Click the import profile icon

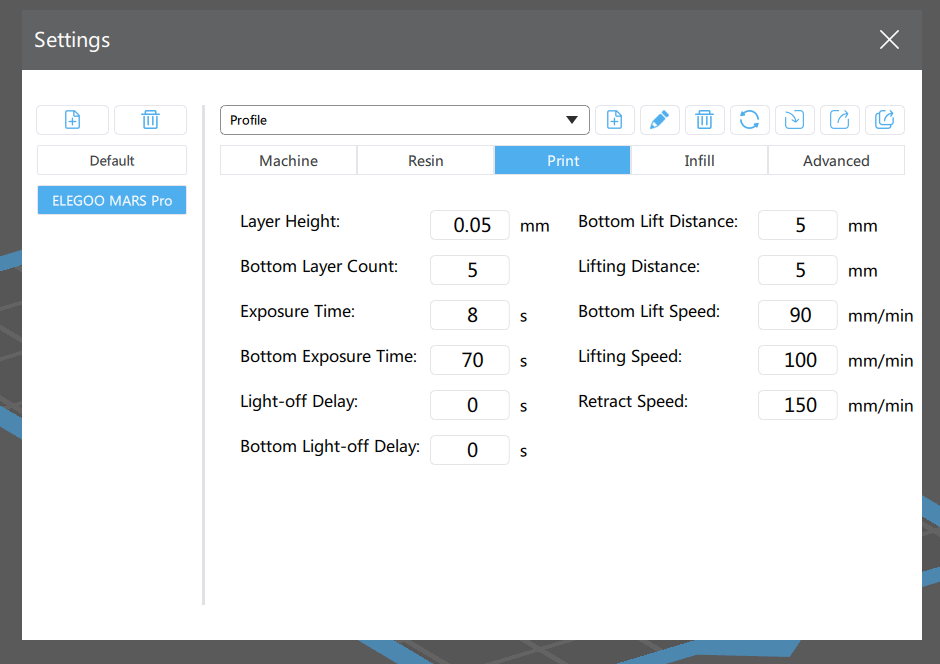(x=794, y=120)
